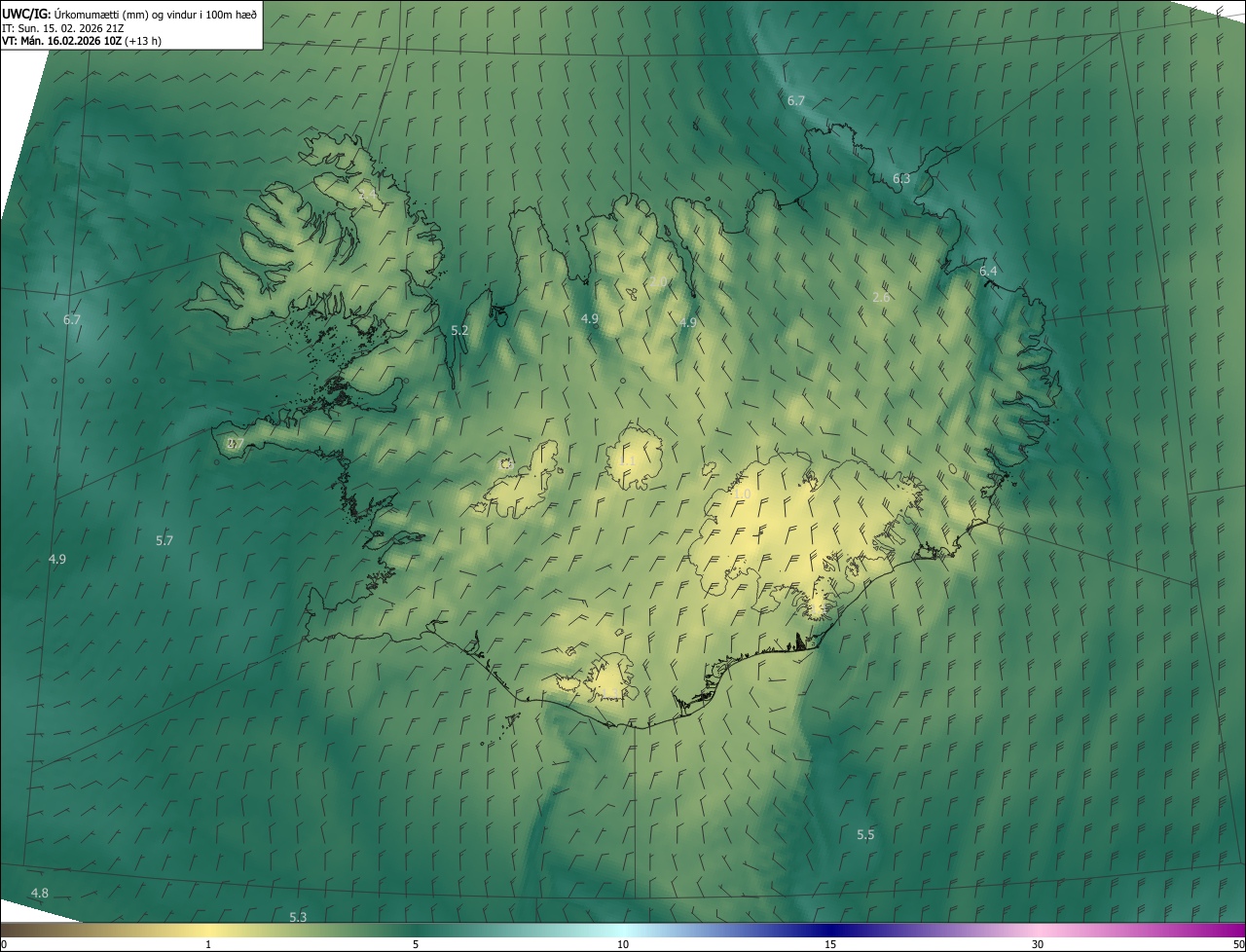Pick the light pink color above the 30 tick
1246x952 pixels.
[x=1038, y=930]
